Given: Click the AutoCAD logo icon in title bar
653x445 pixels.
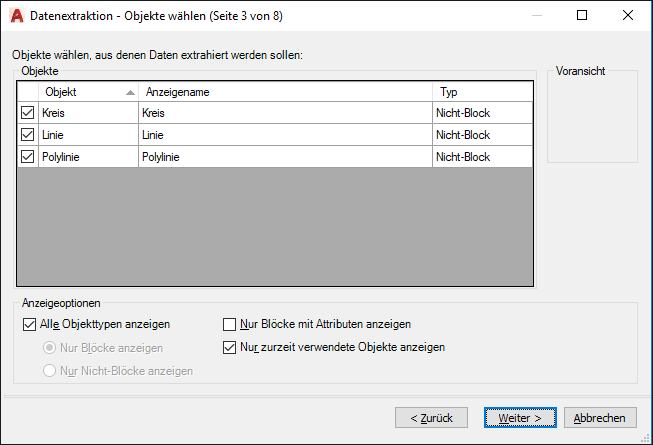Looking at the screenshot, I should click(x=16, y=16).
